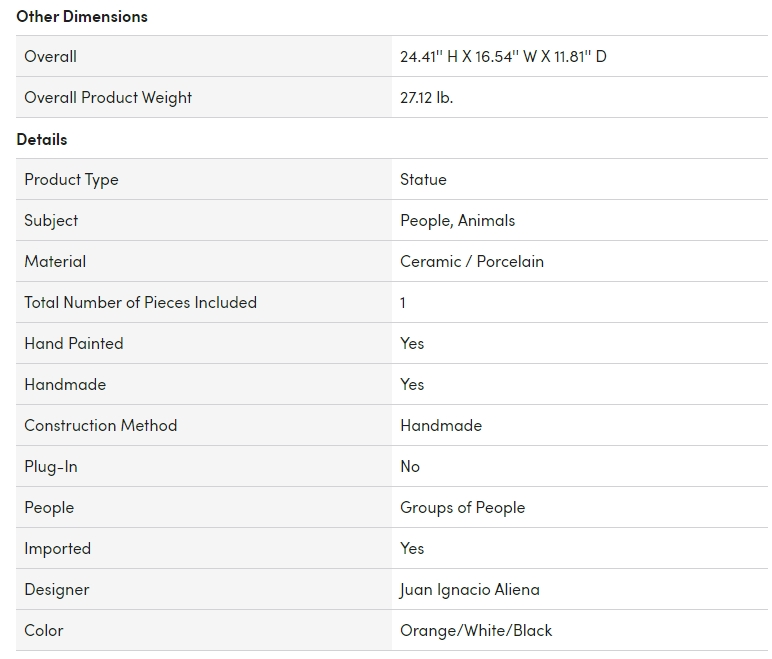Click the Statue value

[423, 180]
